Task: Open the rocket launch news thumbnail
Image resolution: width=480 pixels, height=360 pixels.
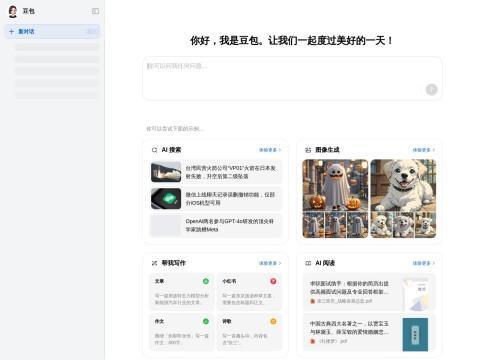Action: tap(166, 172)
